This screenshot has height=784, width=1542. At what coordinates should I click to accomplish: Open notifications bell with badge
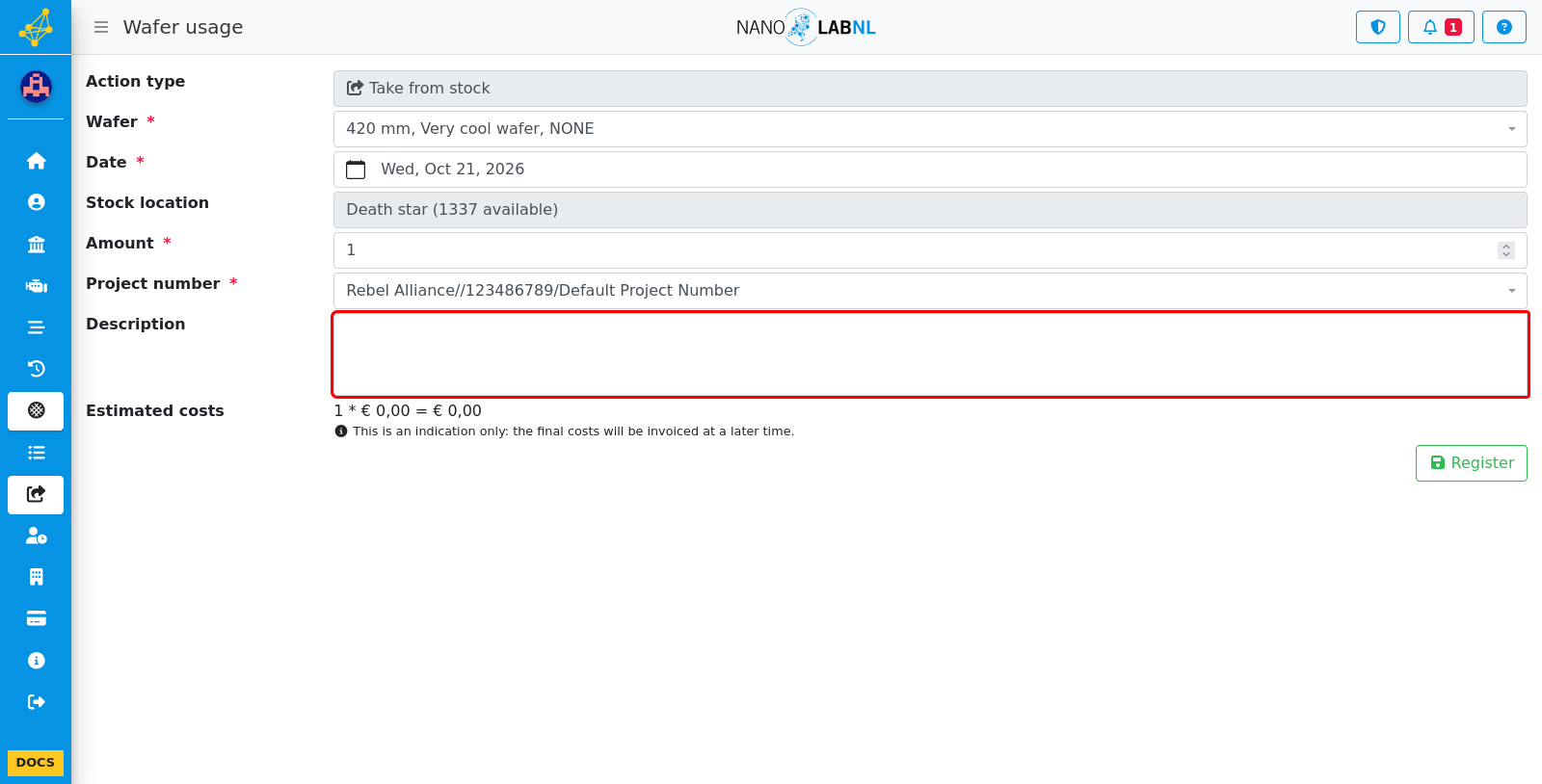point(1441,27)
